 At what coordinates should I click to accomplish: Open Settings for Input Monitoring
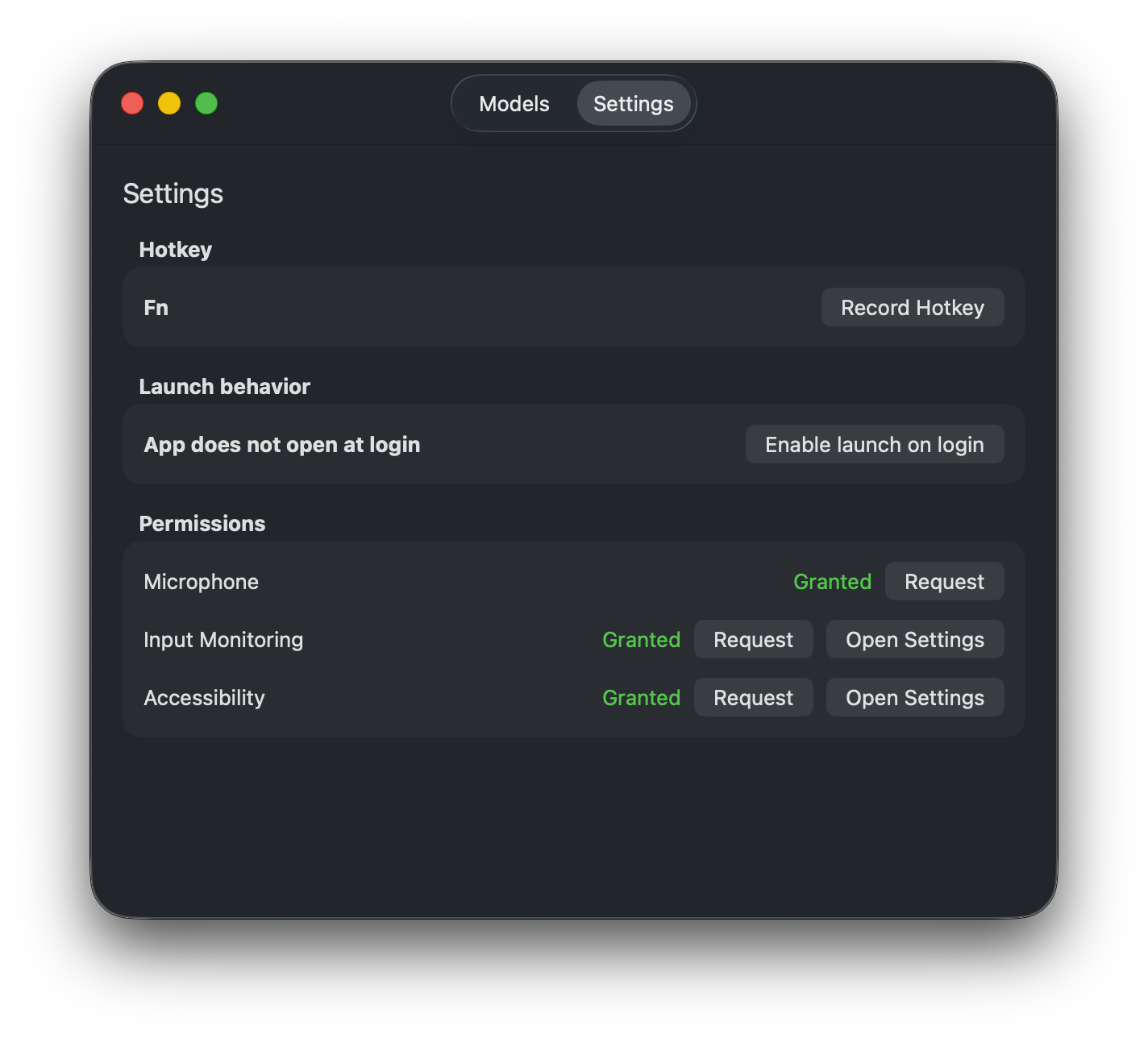pos(914,639)
